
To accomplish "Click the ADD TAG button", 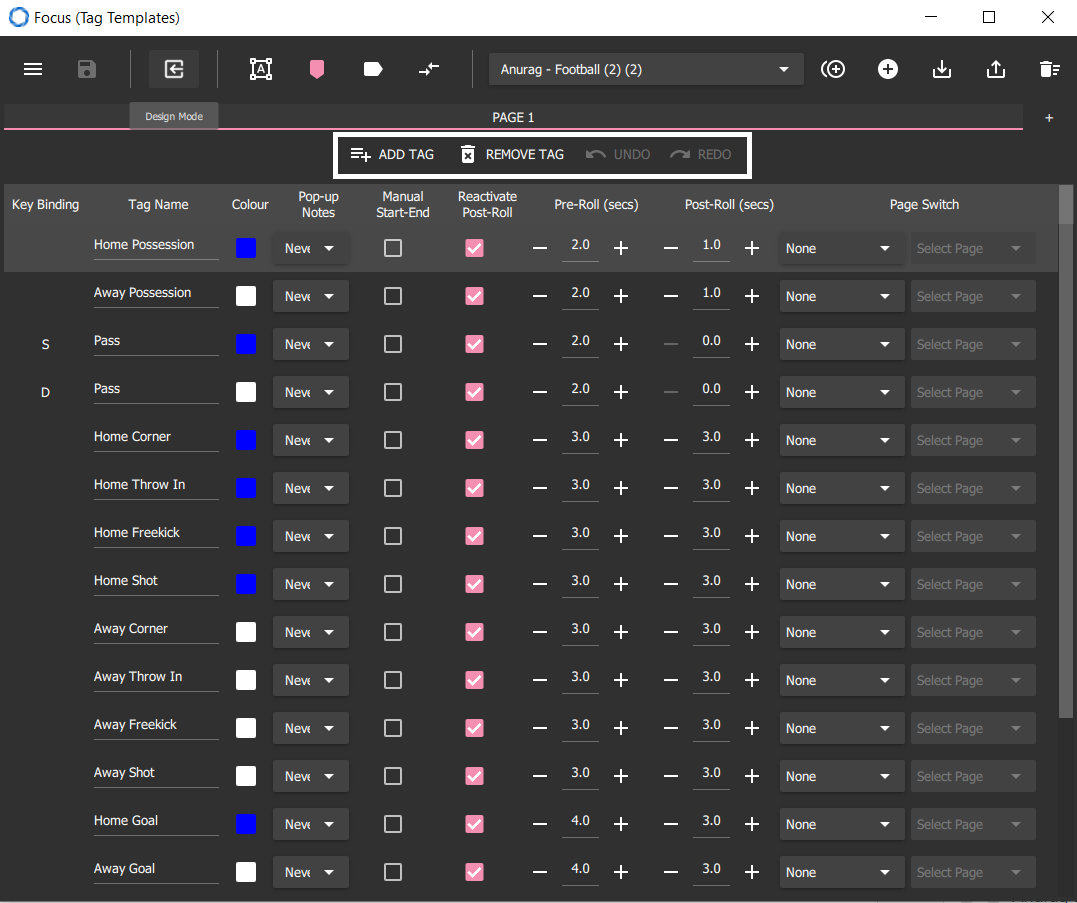I will (x=392, y=155).
